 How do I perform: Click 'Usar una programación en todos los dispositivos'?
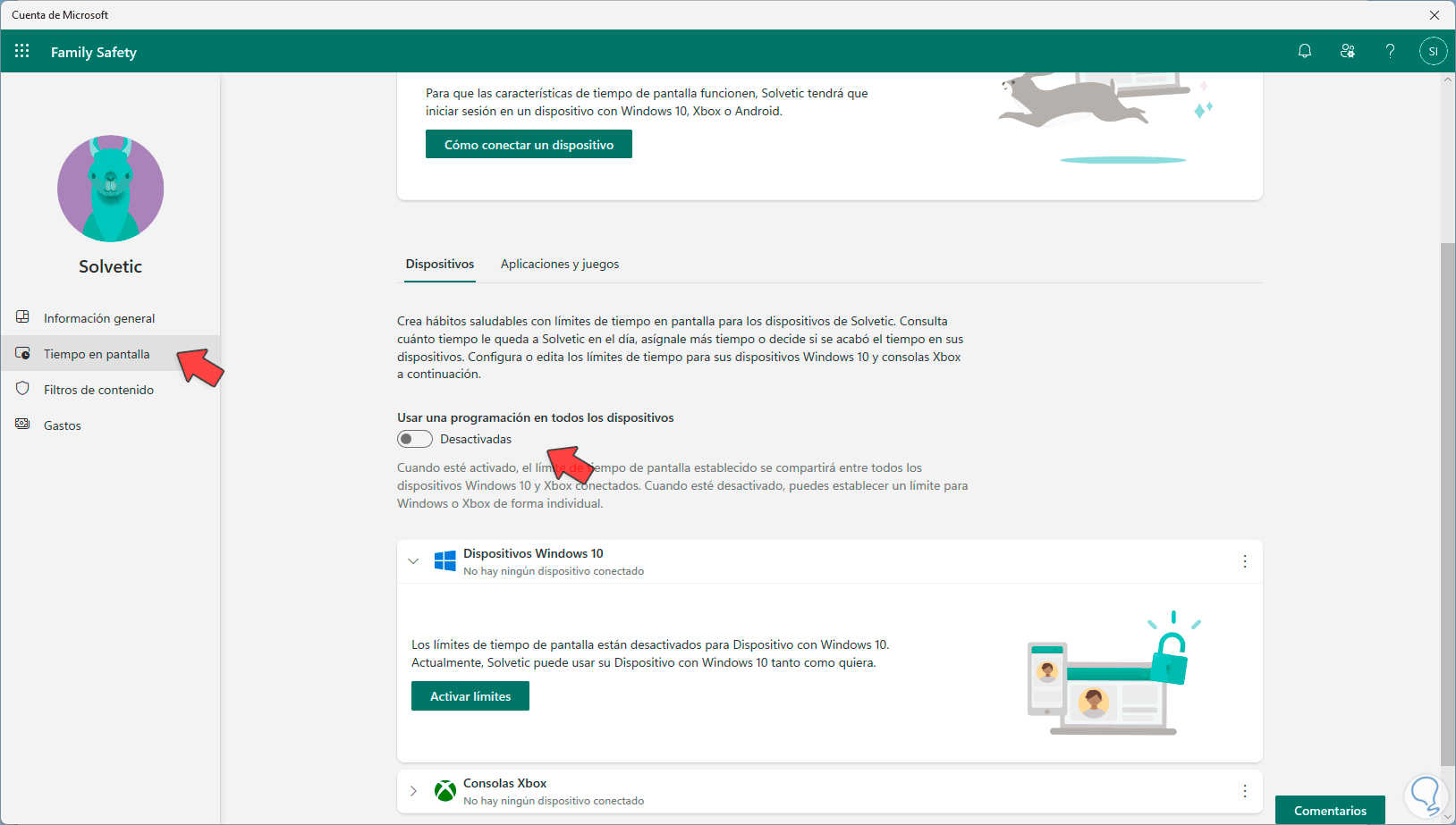tap(536, 417)
